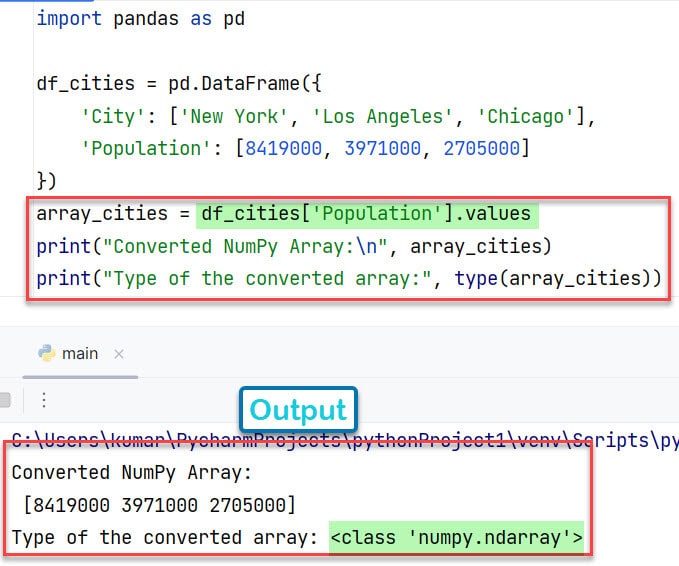Image resolution: width=679 pixels, height=566 pixels.
Task: Open the main run tab
Action: (80, 354)
